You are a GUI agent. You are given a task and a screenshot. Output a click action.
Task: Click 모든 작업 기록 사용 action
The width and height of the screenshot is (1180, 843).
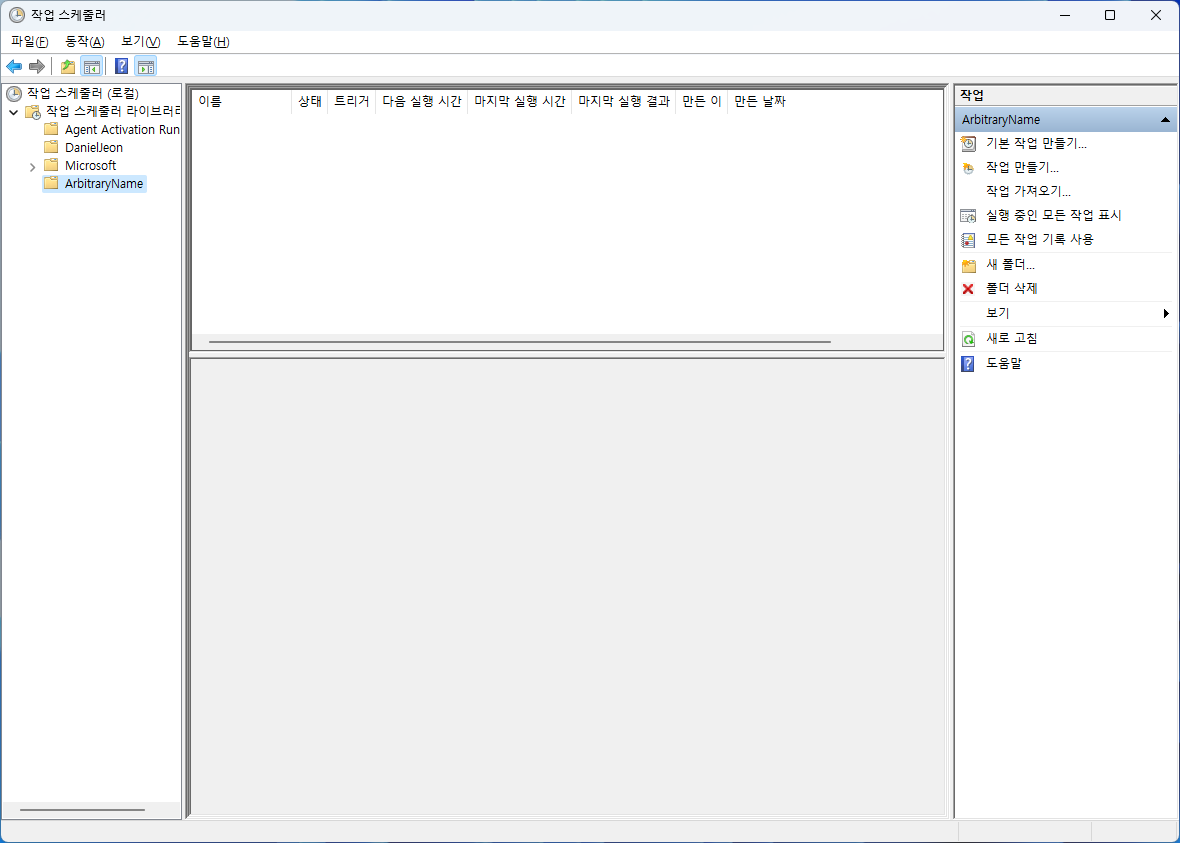tap(1039, 239)
